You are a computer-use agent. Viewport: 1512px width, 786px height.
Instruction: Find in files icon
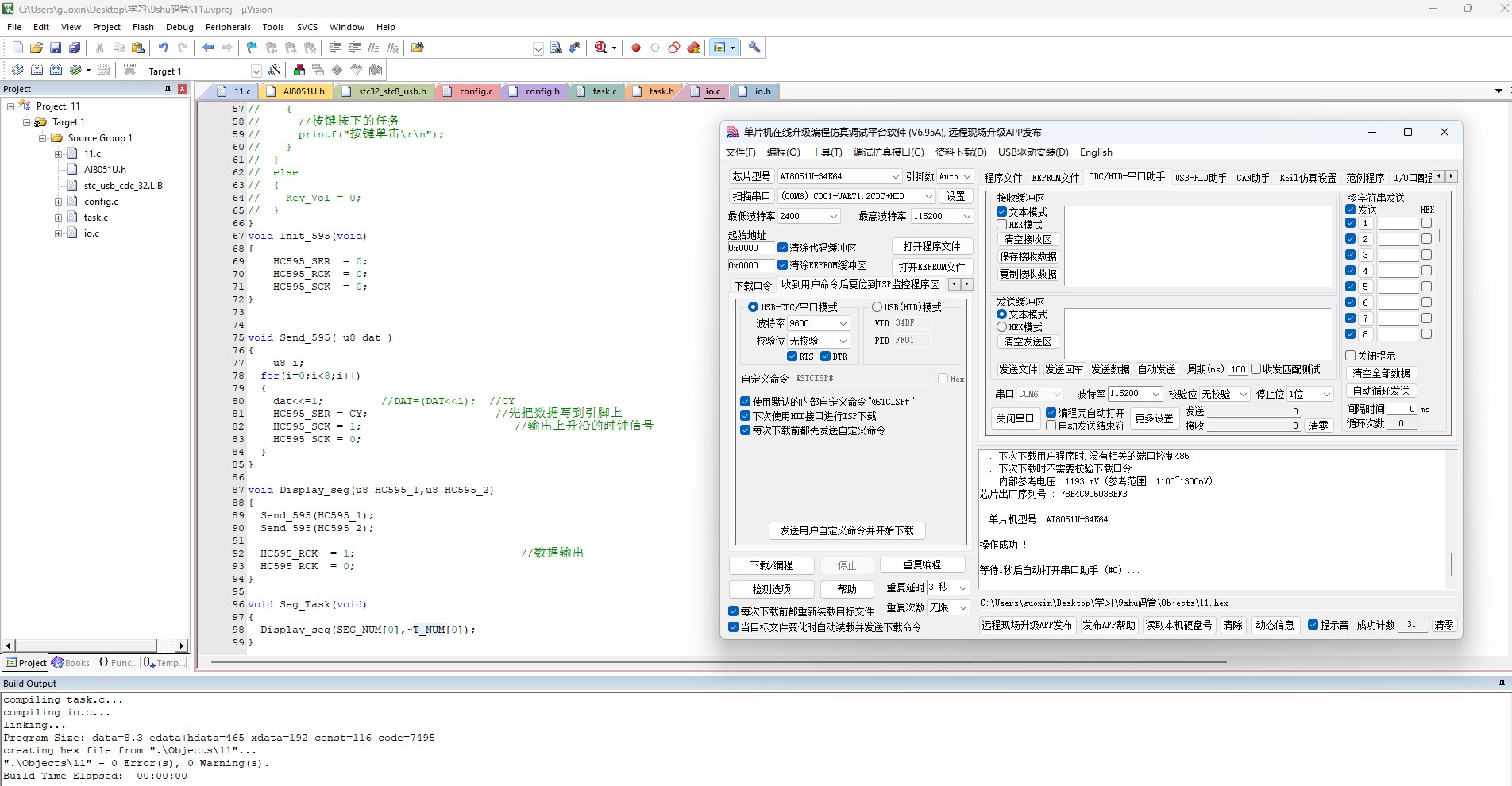[x=556, y=48]
